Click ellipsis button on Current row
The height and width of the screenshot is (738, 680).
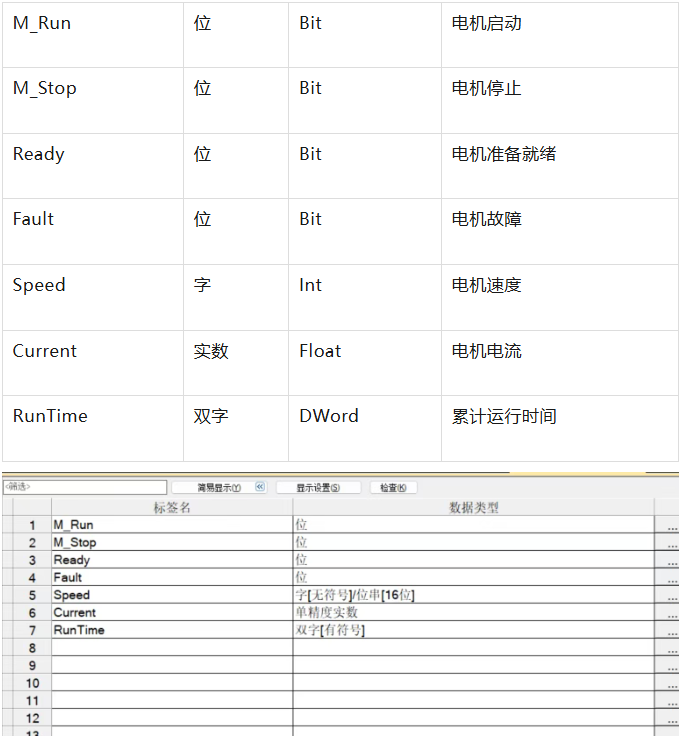[x=671, y=613]
